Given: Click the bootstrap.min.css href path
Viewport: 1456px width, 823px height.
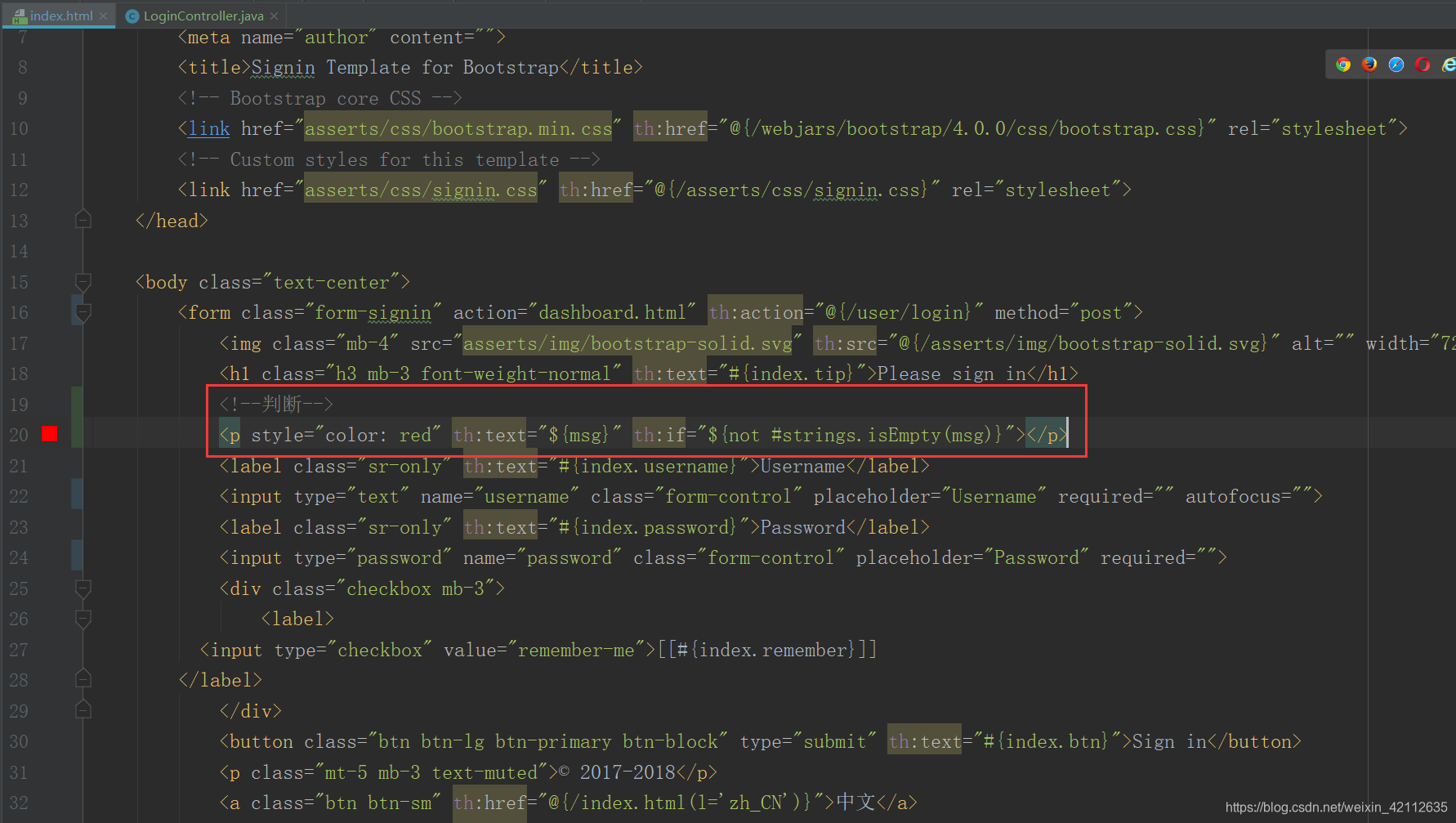Looking at the screenshot, I should [458, 128].
